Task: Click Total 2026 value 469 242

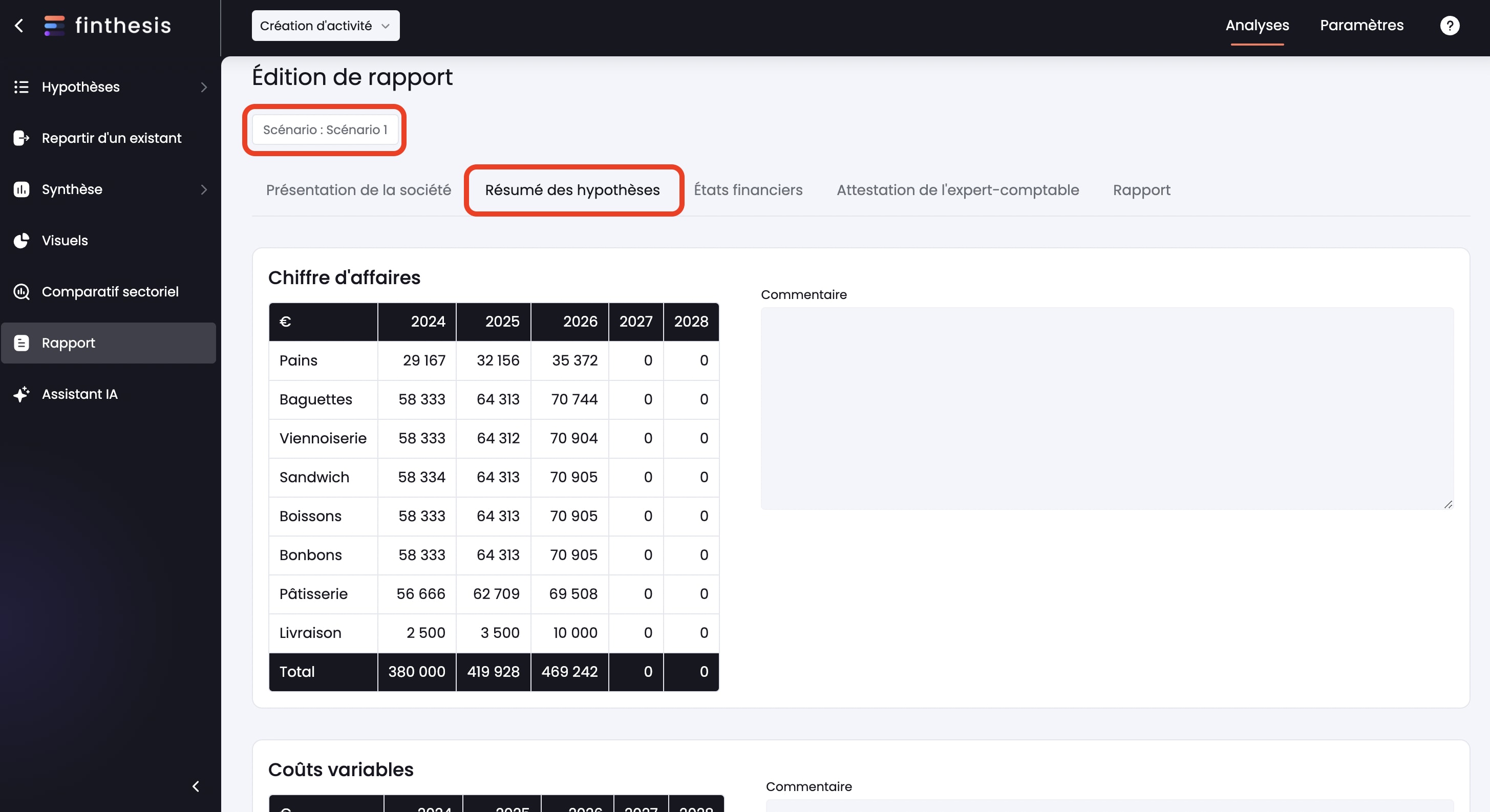Action: coord(570,672)
